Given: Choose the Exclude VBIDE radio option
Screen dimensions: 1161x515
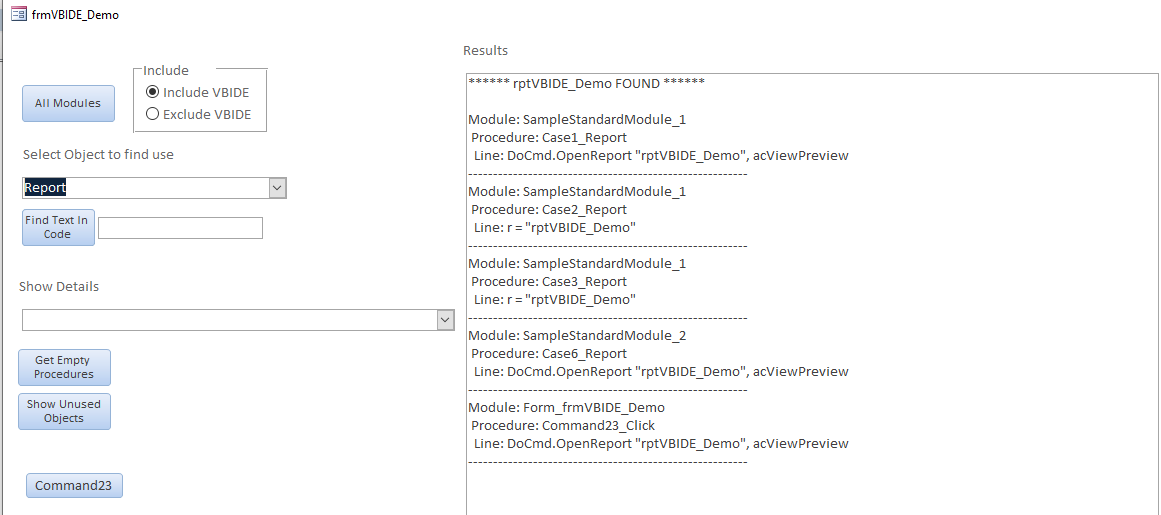Looking at the screenshot, I should (x=153, y=114).
